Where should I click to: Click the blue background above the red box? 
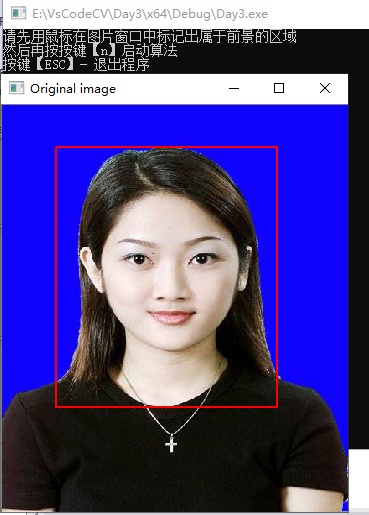point(173,125)
